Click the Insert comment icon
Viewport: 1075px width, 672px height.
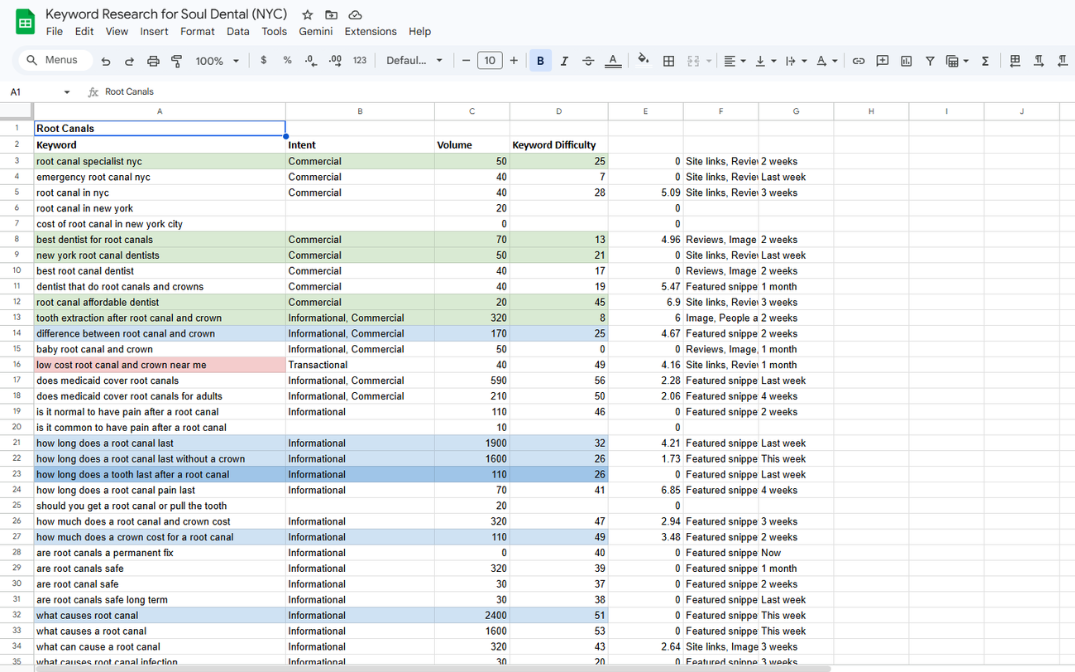click(882, 61)
